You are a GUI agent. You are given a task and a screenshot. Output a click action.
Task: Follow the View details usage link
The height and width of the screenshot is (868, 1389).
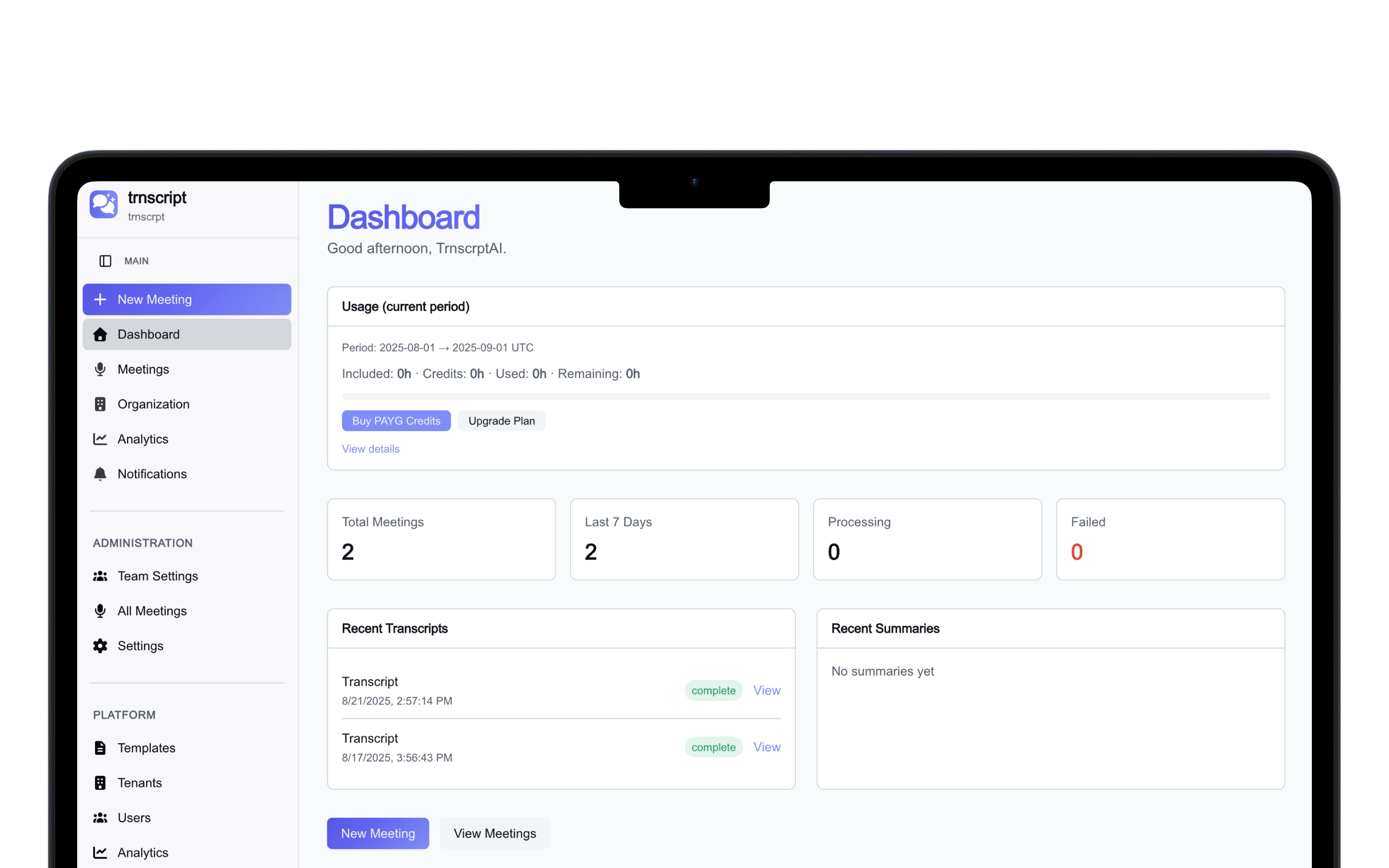371,449
